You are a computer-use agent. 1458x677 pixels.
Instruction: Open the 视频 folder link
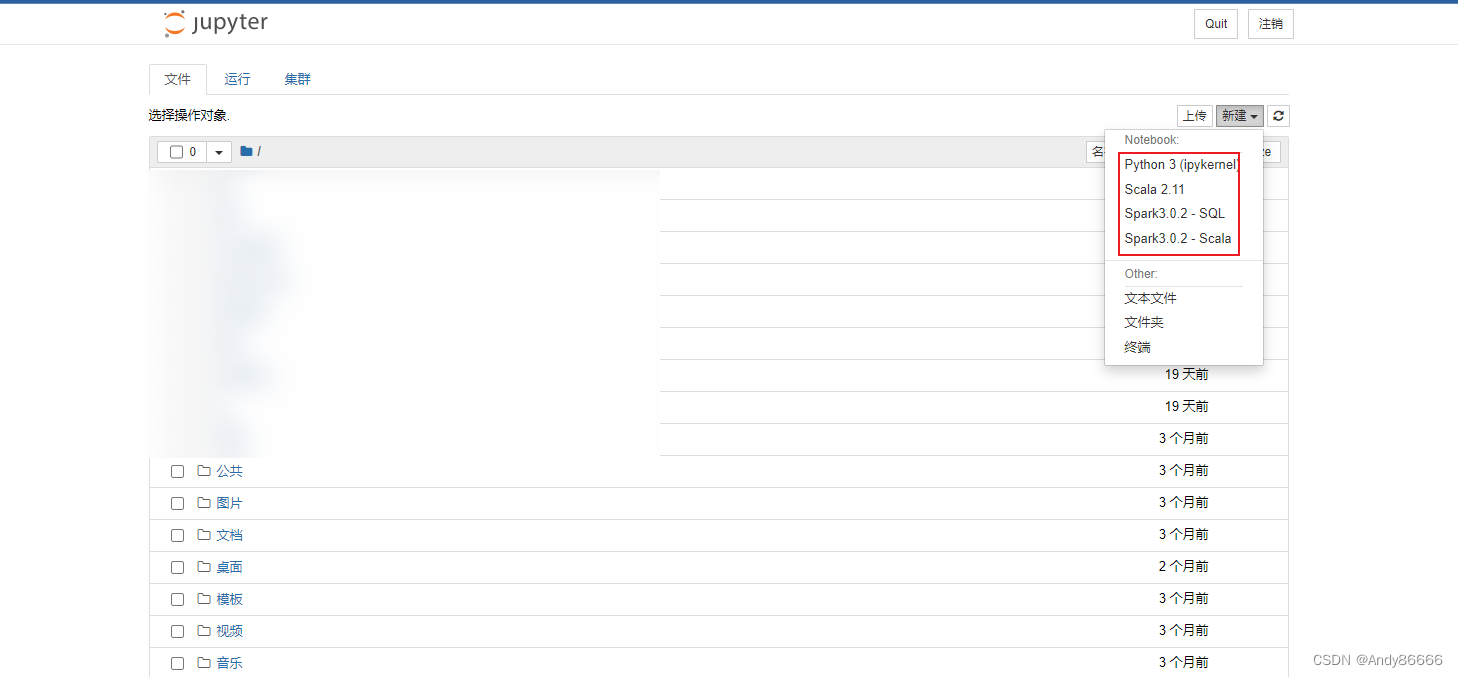229,631
